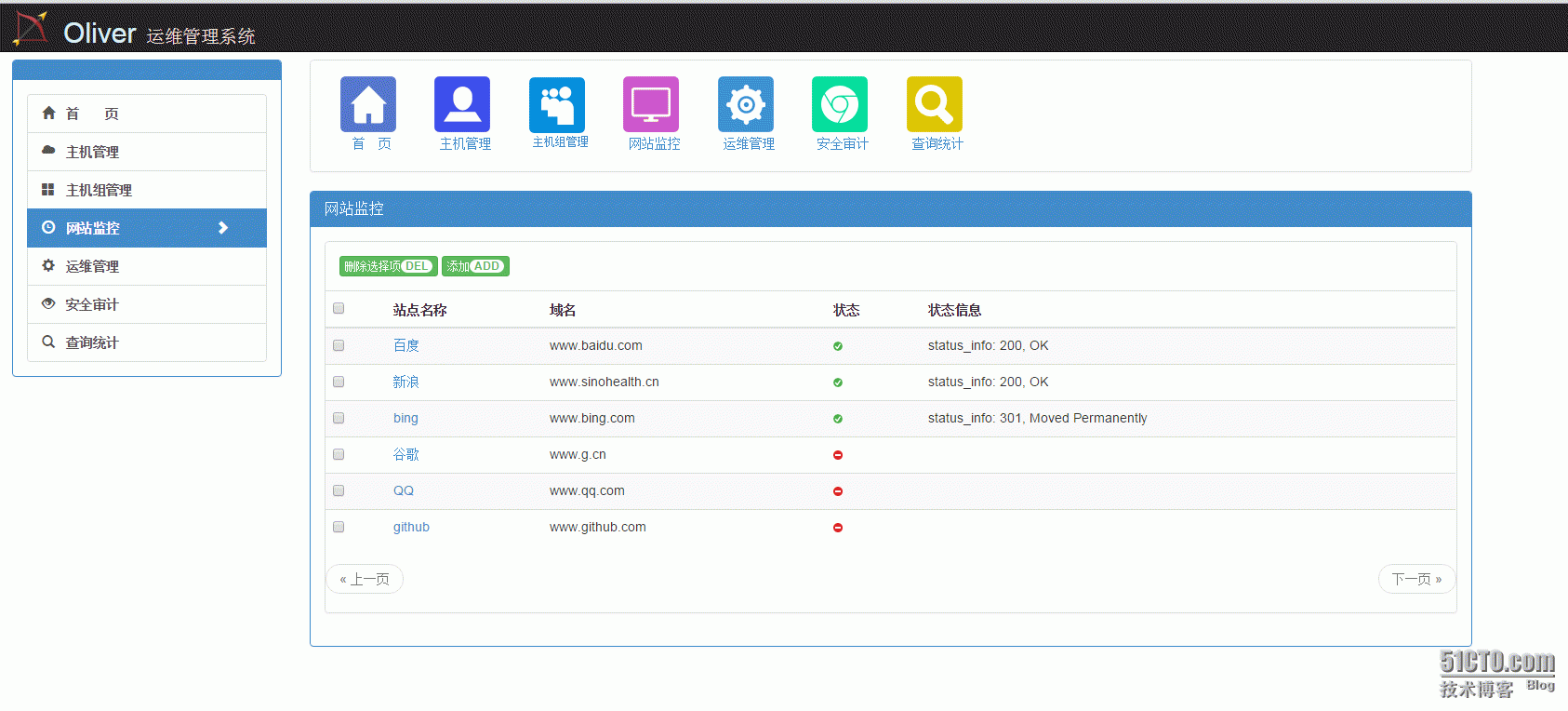Select 查询统计 in the left sidebar
The width and height of the screenshot is (1568, 711).
point(147,342)
